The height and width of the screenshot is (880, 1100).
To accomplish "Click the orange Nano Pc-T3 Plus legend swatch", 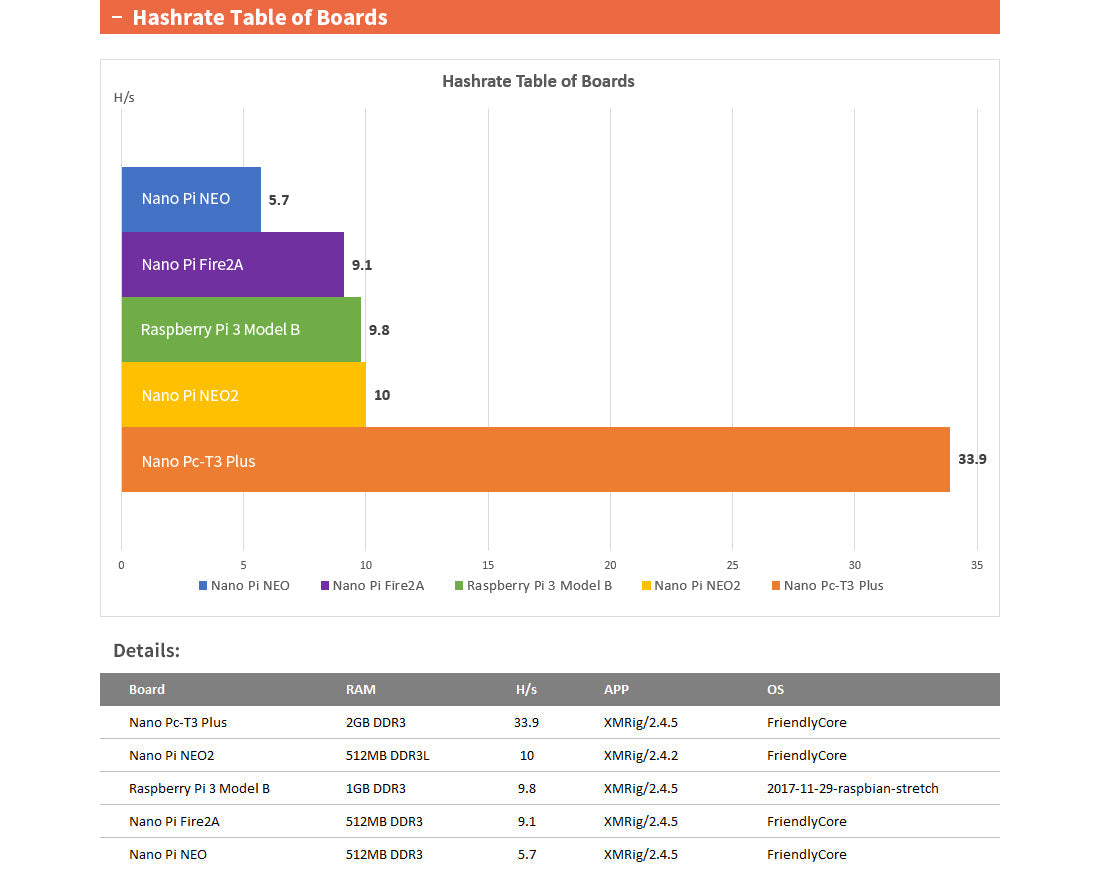I will pyautogui.click(x=776, y=586).
